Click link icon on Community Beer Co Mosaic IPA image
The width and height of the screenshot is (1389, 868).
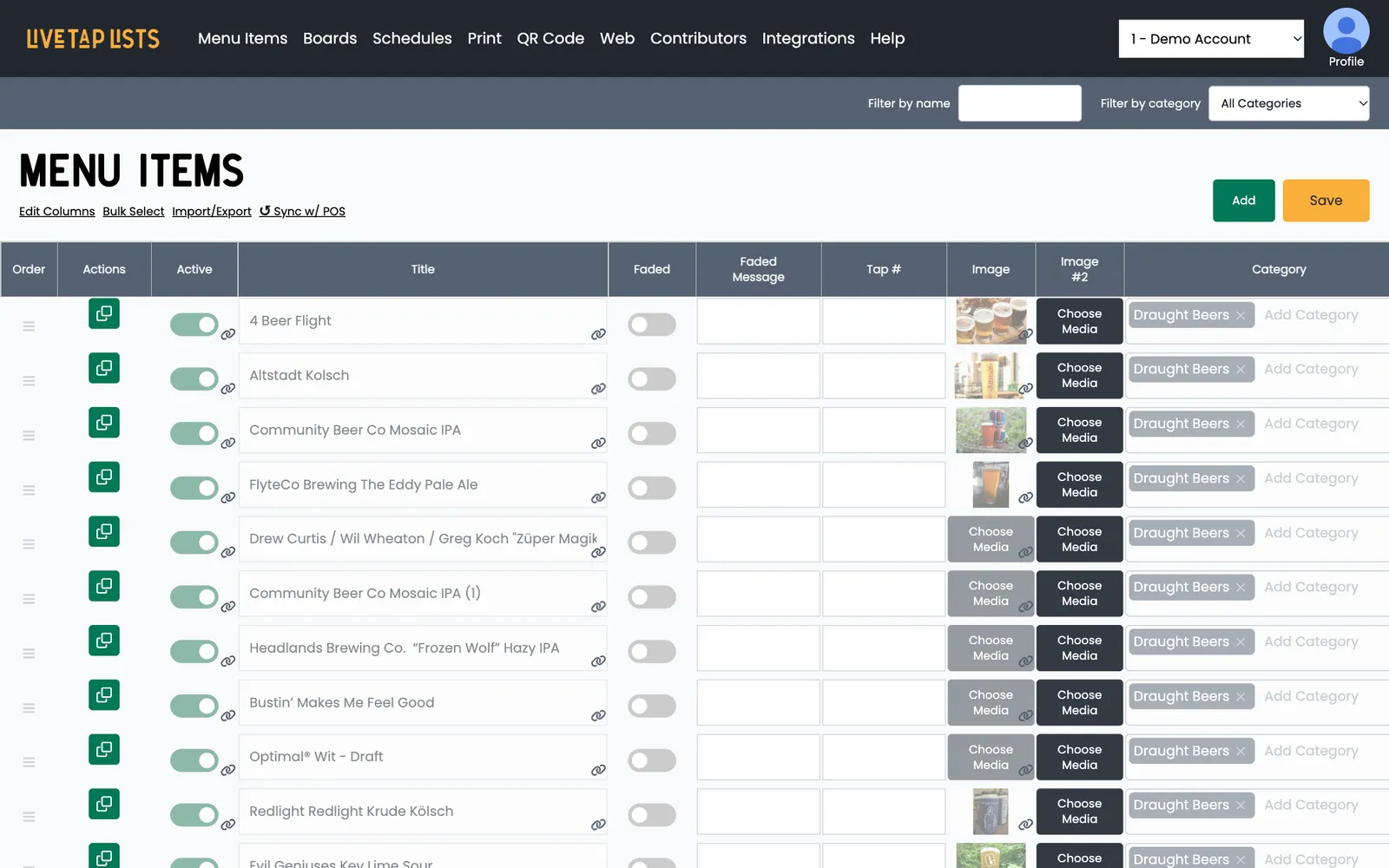[x=1025, y=443]
